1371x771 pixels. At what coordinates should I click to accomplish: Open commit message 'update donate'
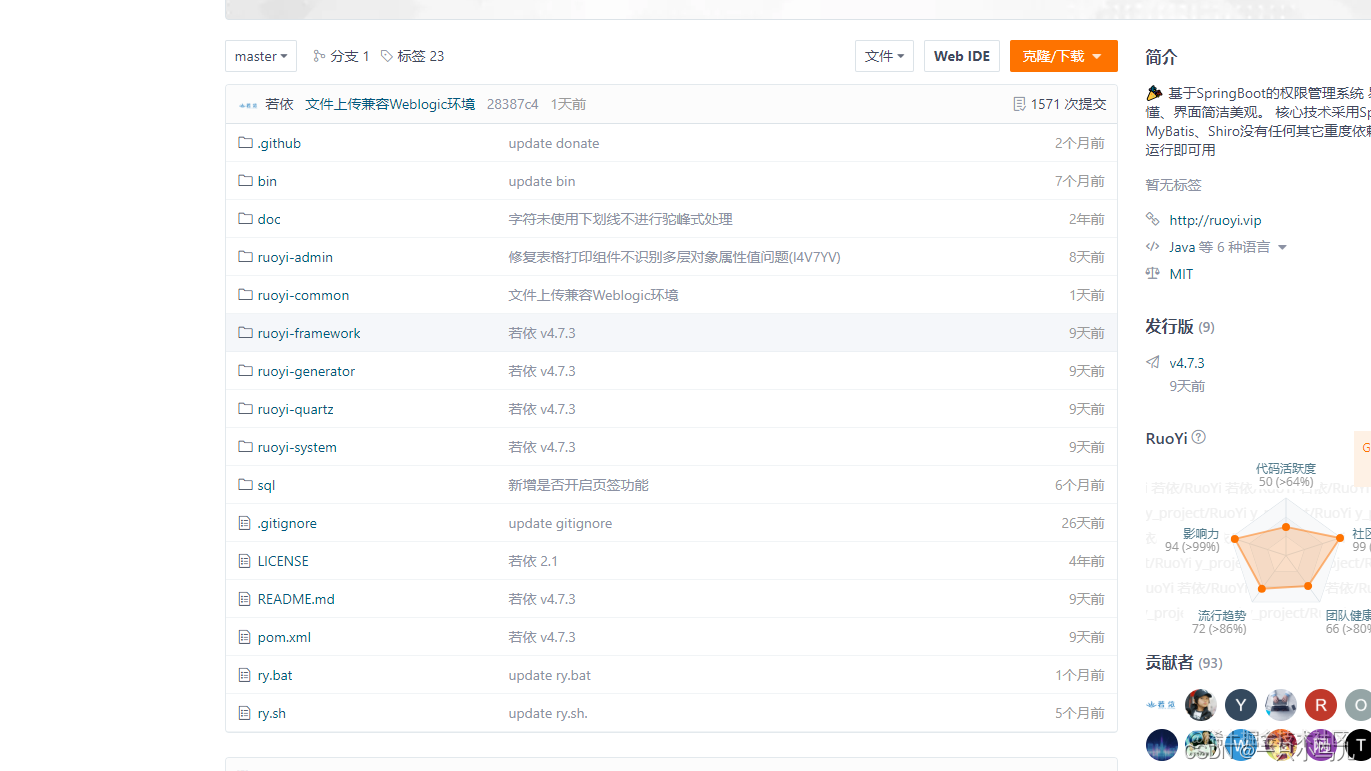[554, 143]
